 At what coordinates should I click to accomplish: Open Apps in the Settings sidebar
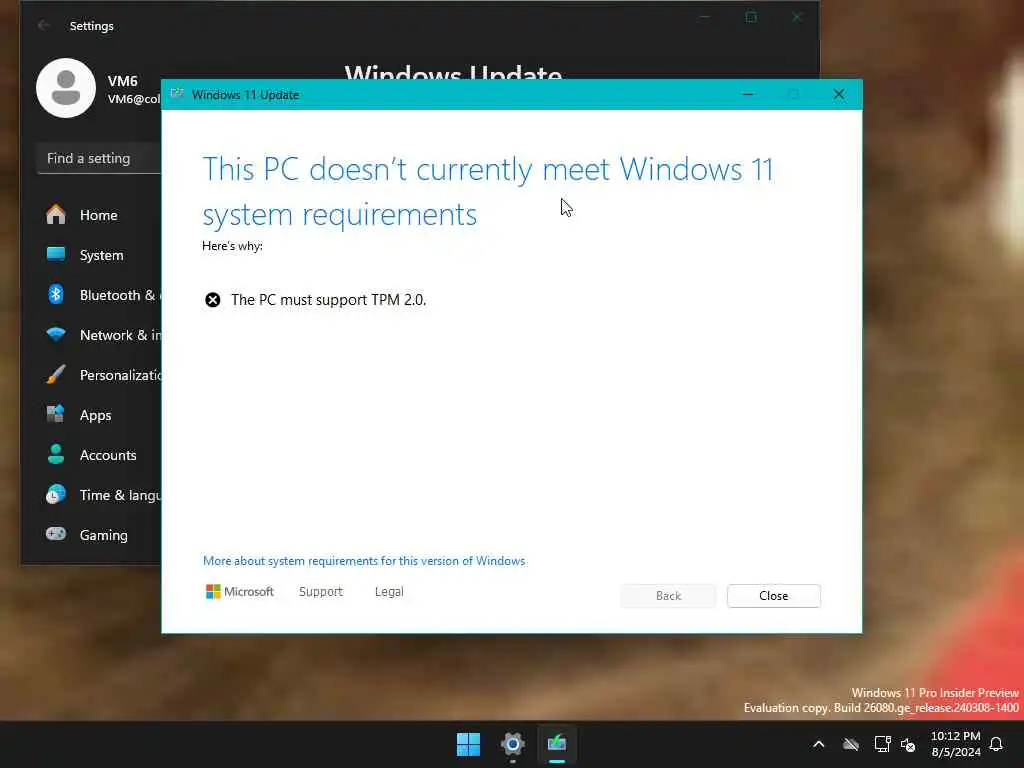(91, 415)
